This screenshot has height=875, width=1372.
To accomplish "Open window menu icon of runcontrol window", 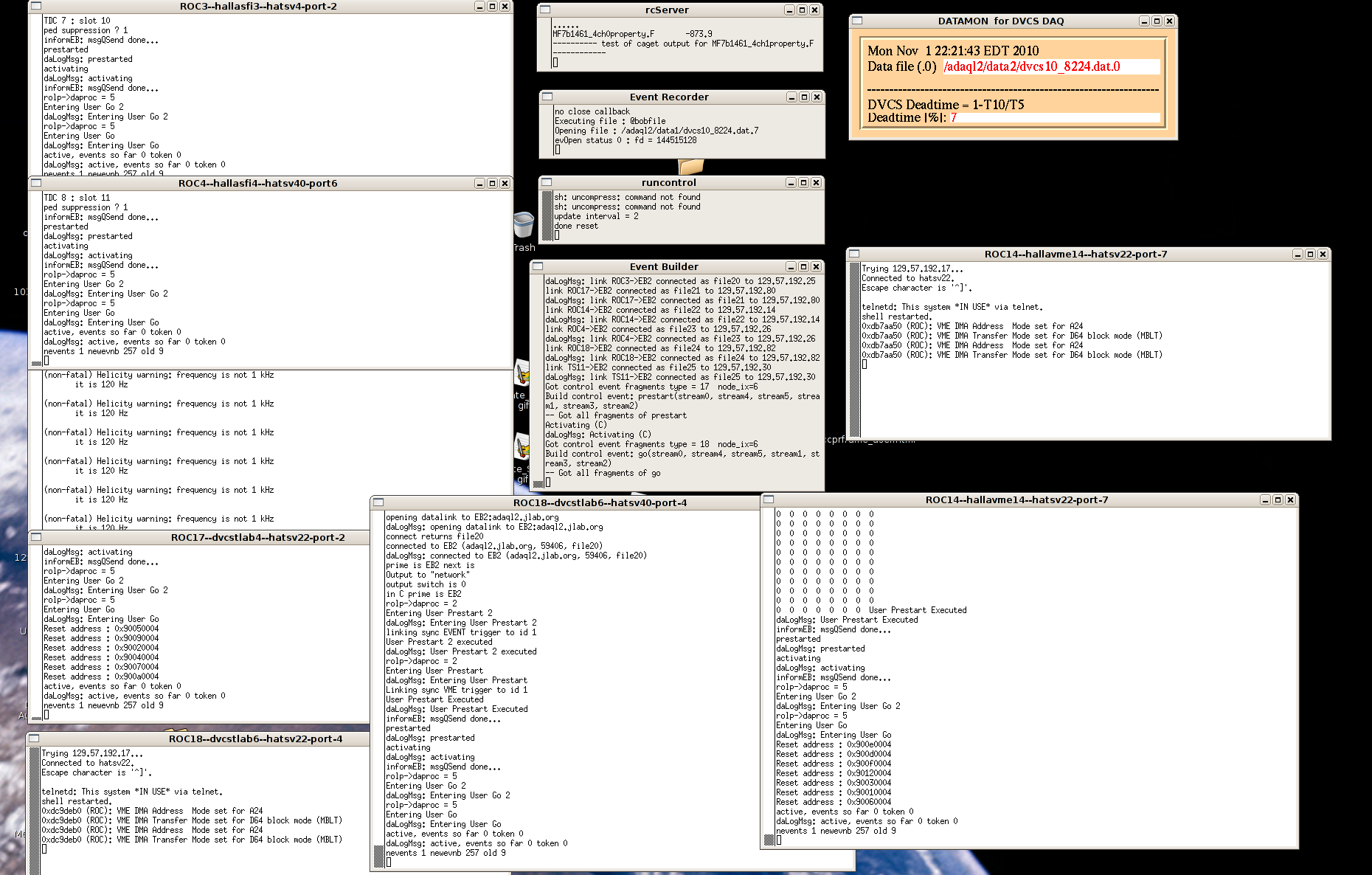I will coord(547,182).
